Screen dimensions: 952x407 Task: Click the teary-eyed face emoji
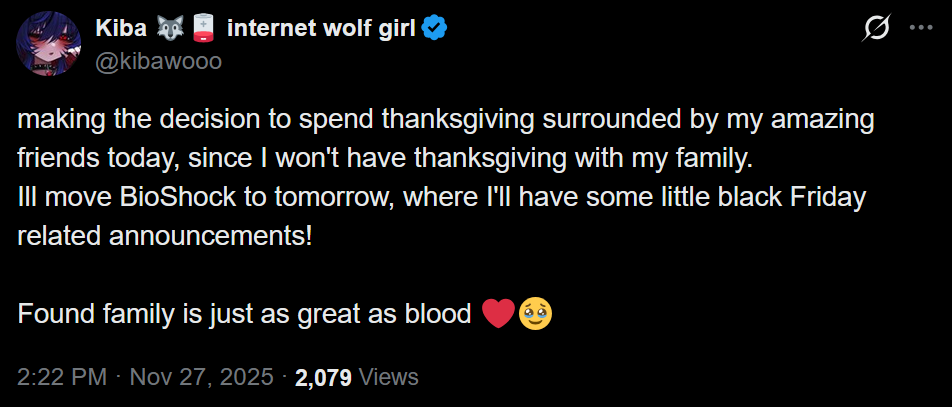(x=535, y=315)
